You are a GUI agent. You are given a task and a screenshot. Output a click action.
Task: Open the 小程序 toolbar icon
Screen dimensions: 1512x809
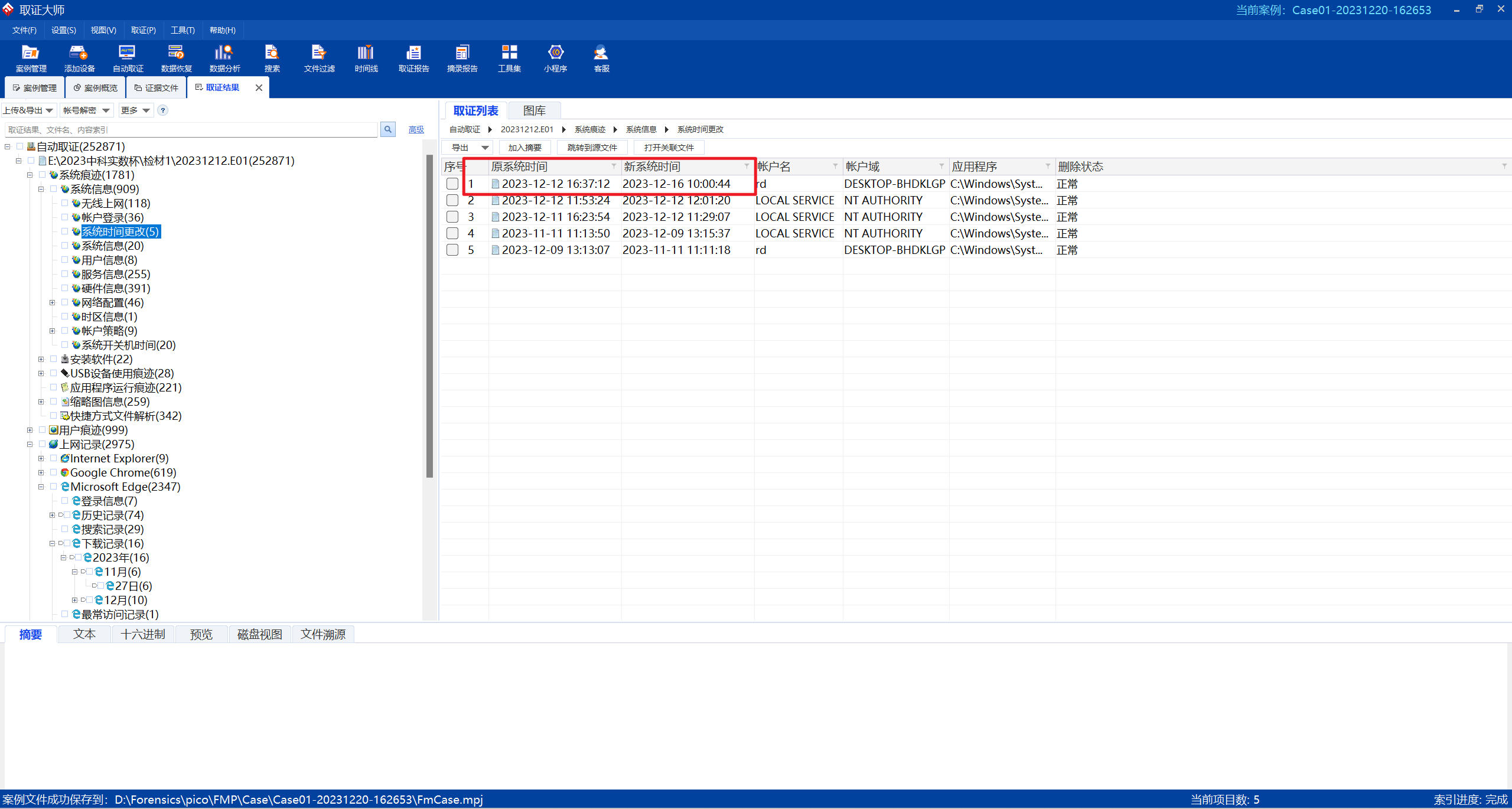[x=555, y=58]
